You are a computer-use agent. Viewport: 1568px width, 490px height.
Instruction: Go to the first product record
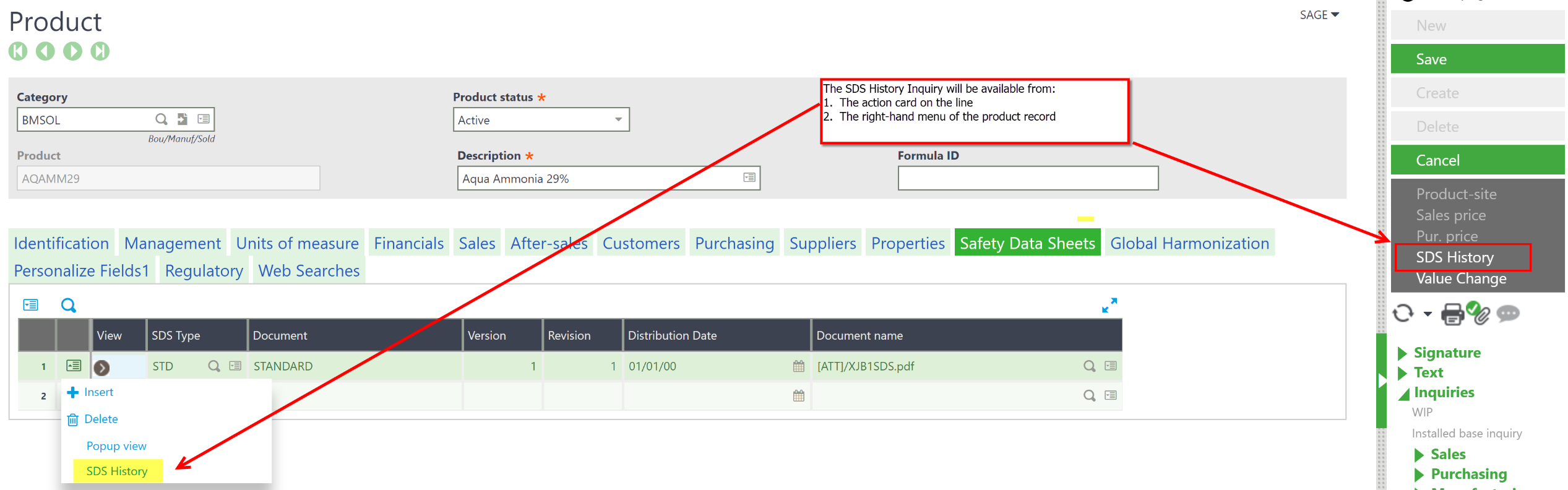[18, 51]
